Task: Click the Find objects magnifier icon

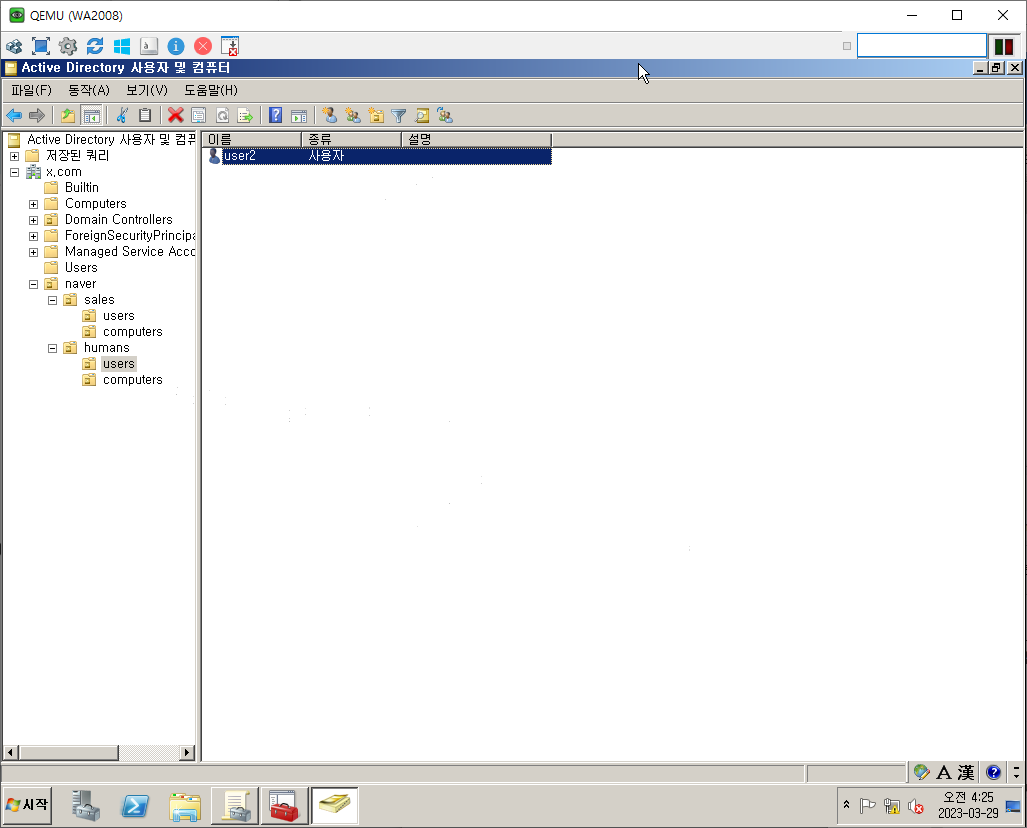Action: coord(422,116)
